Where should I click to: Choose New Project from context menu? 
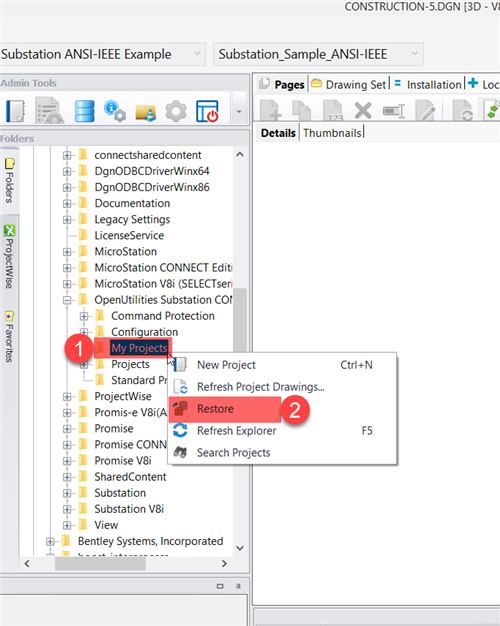282,365
